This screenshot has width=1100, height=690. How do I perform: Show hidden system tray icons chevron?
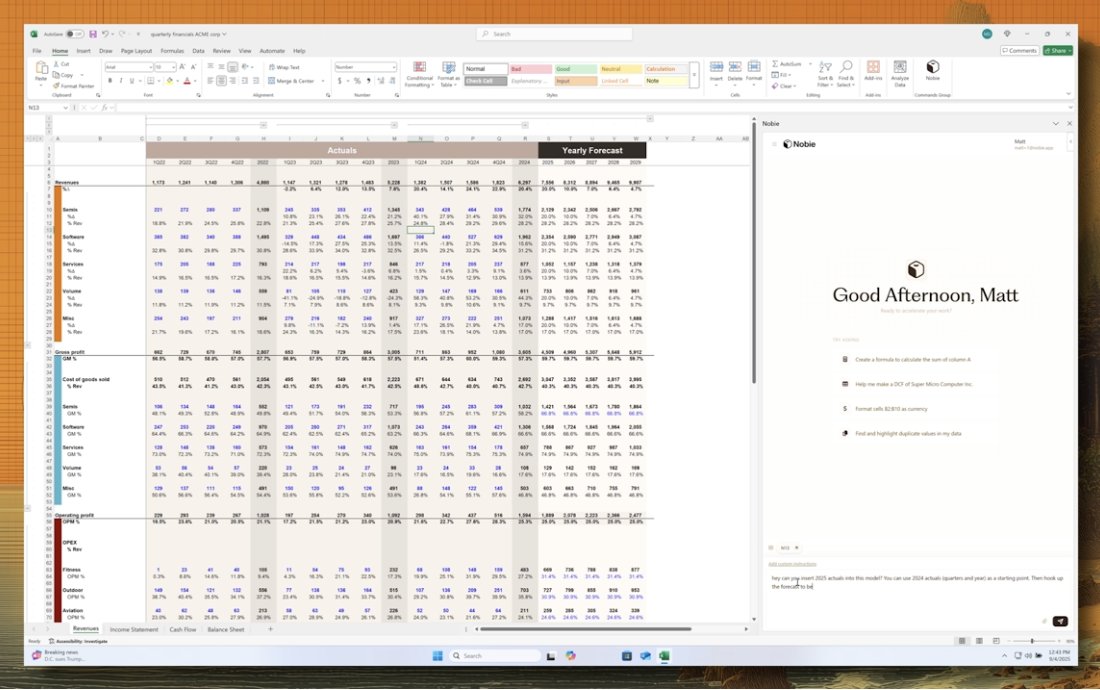(1004, 656)
